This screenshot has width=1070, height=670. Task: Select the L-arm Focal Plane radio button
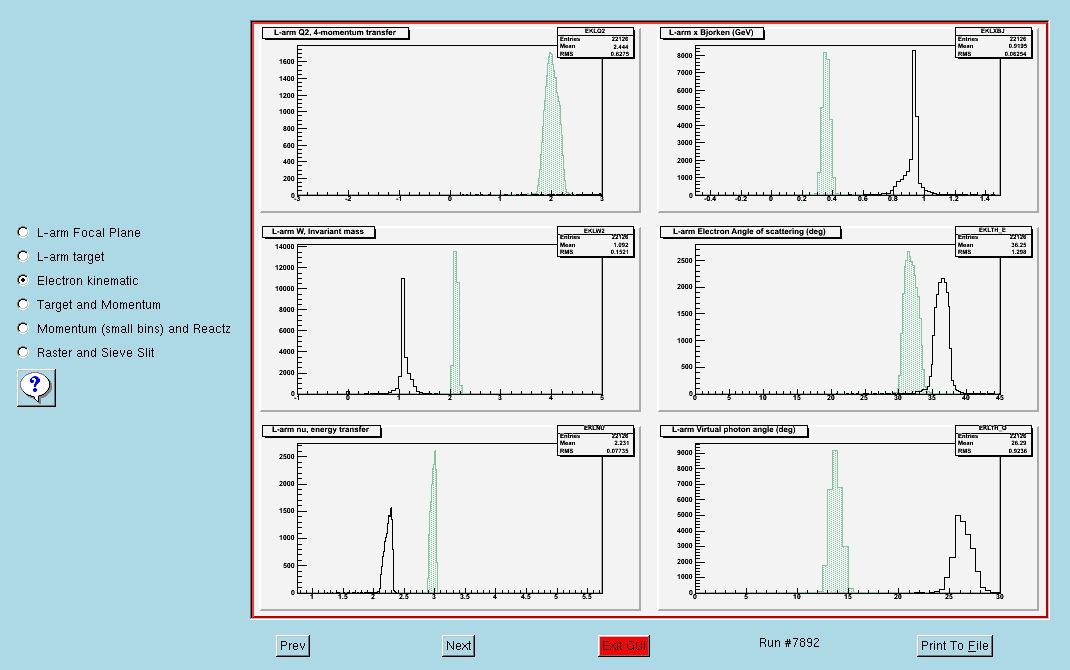[x=23, y=233]
